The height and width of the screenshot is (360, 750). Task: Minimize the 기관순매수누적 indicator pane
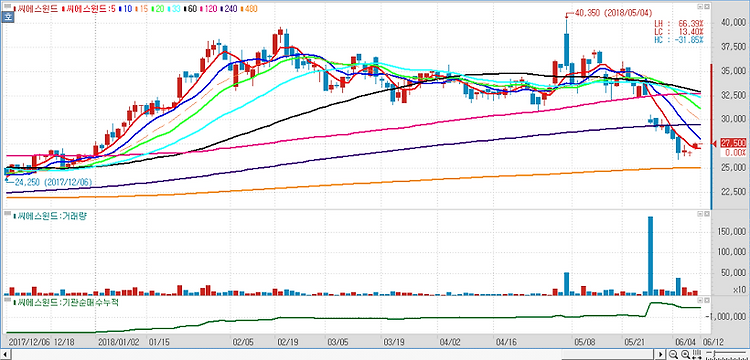[x=700, y=301]
